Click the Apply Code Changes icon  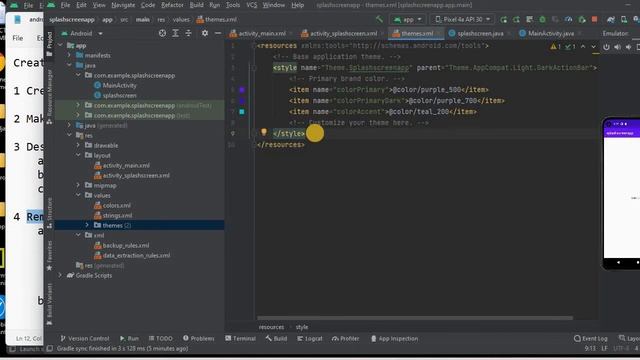(529, 19)
